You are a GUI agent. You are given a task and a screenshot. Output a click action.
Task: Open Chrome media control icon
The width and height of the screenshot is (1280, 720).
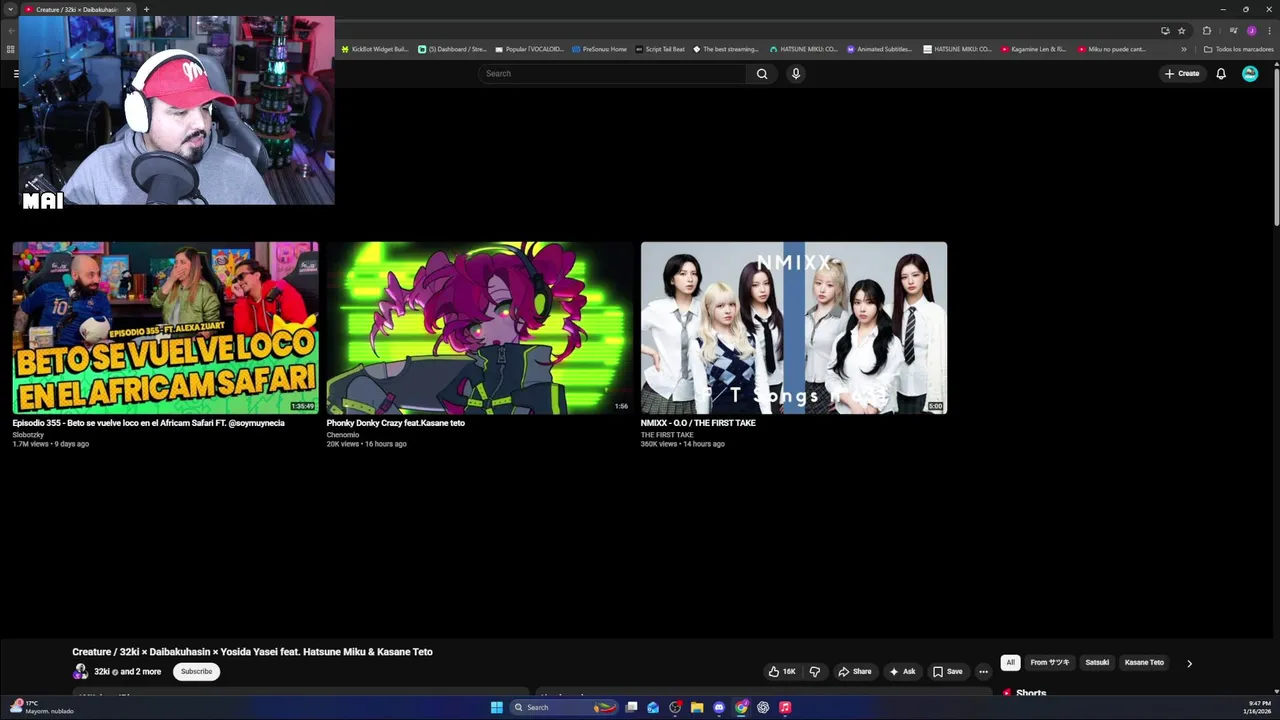coord(1233,31)
